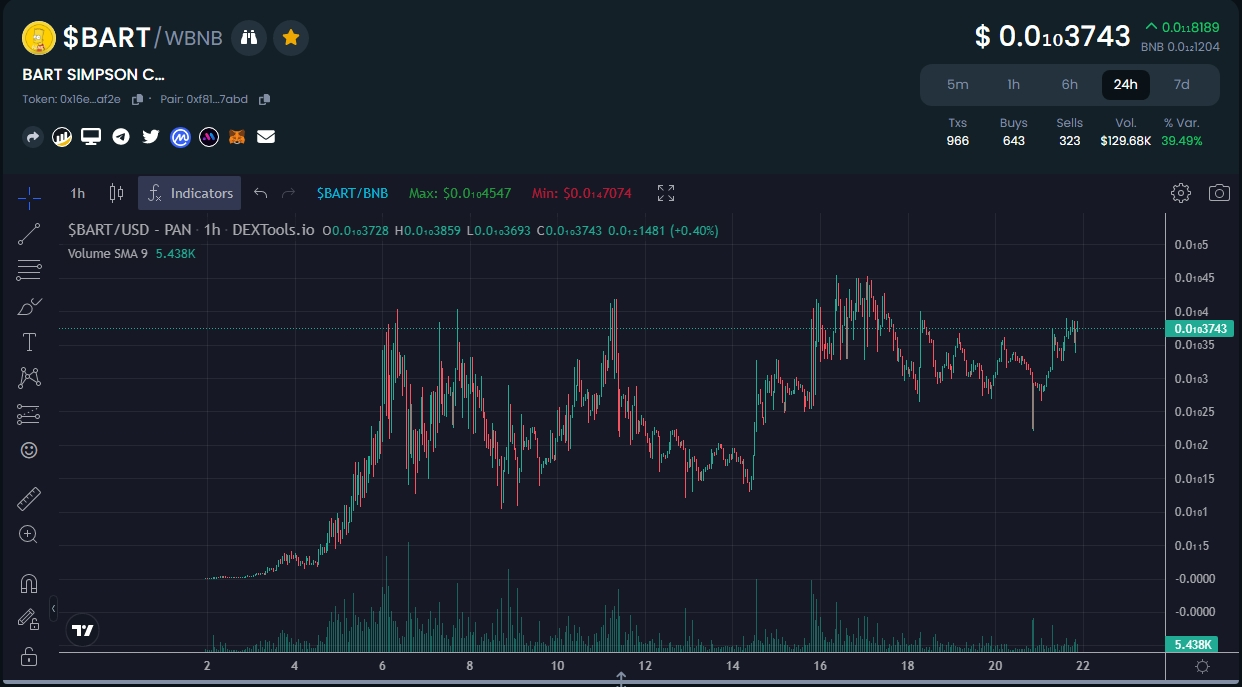Open the Twitter link icon
This screenshot has height=687, width=1242.
151,137
